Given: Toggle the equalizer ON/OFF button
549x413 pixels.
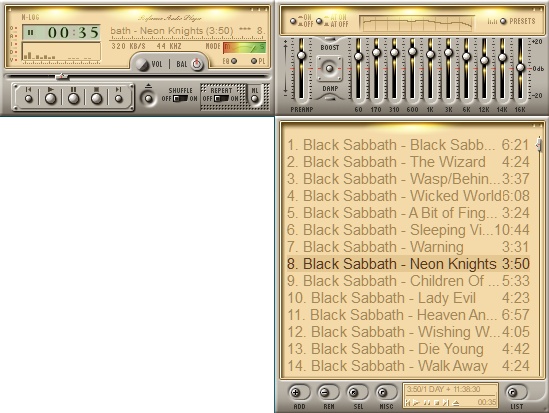Looking at the screenshot, I should pyautogui.click(x=293, y=21).
